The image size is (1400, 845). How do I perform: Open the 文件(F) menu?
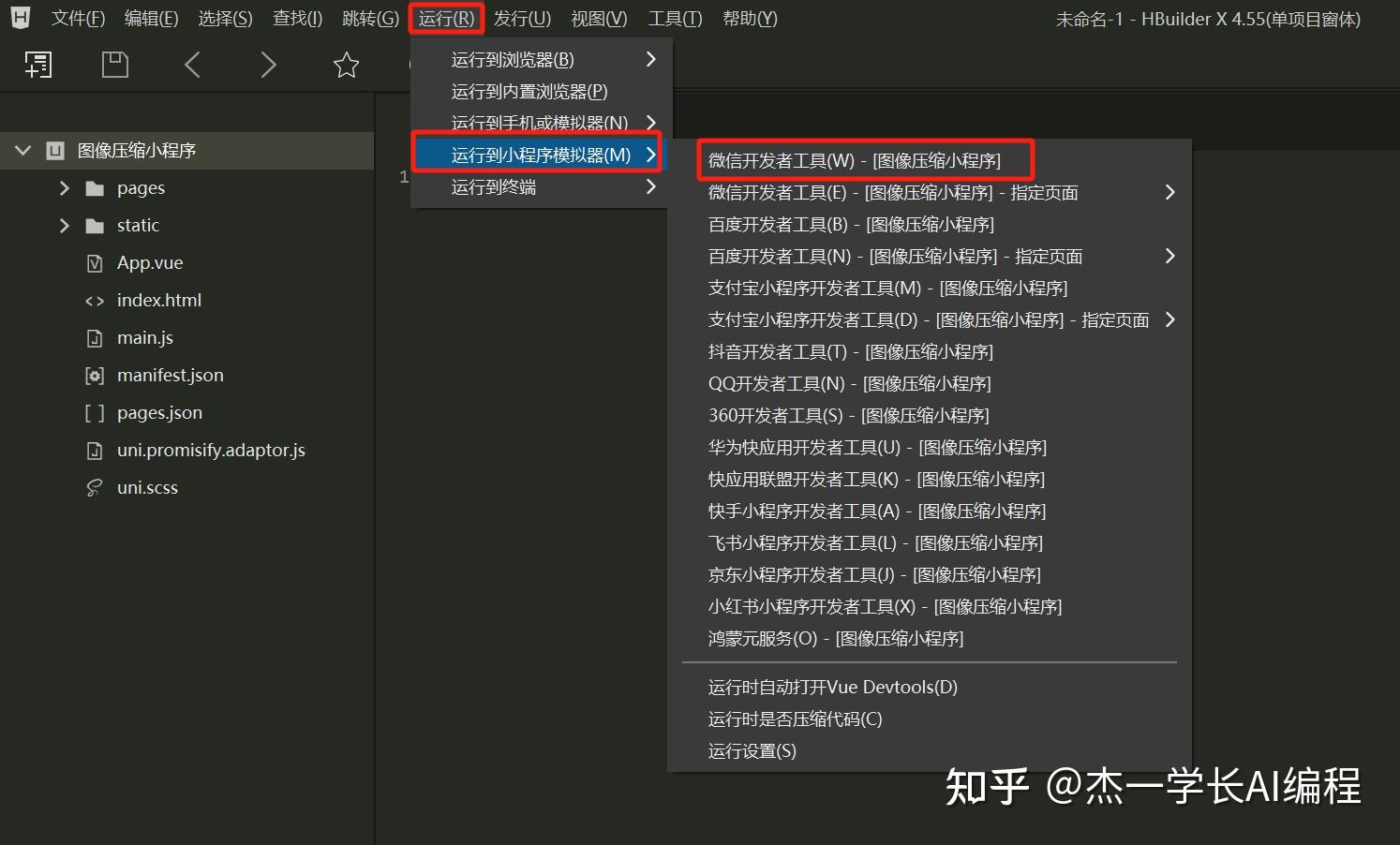tap(78, 19)
